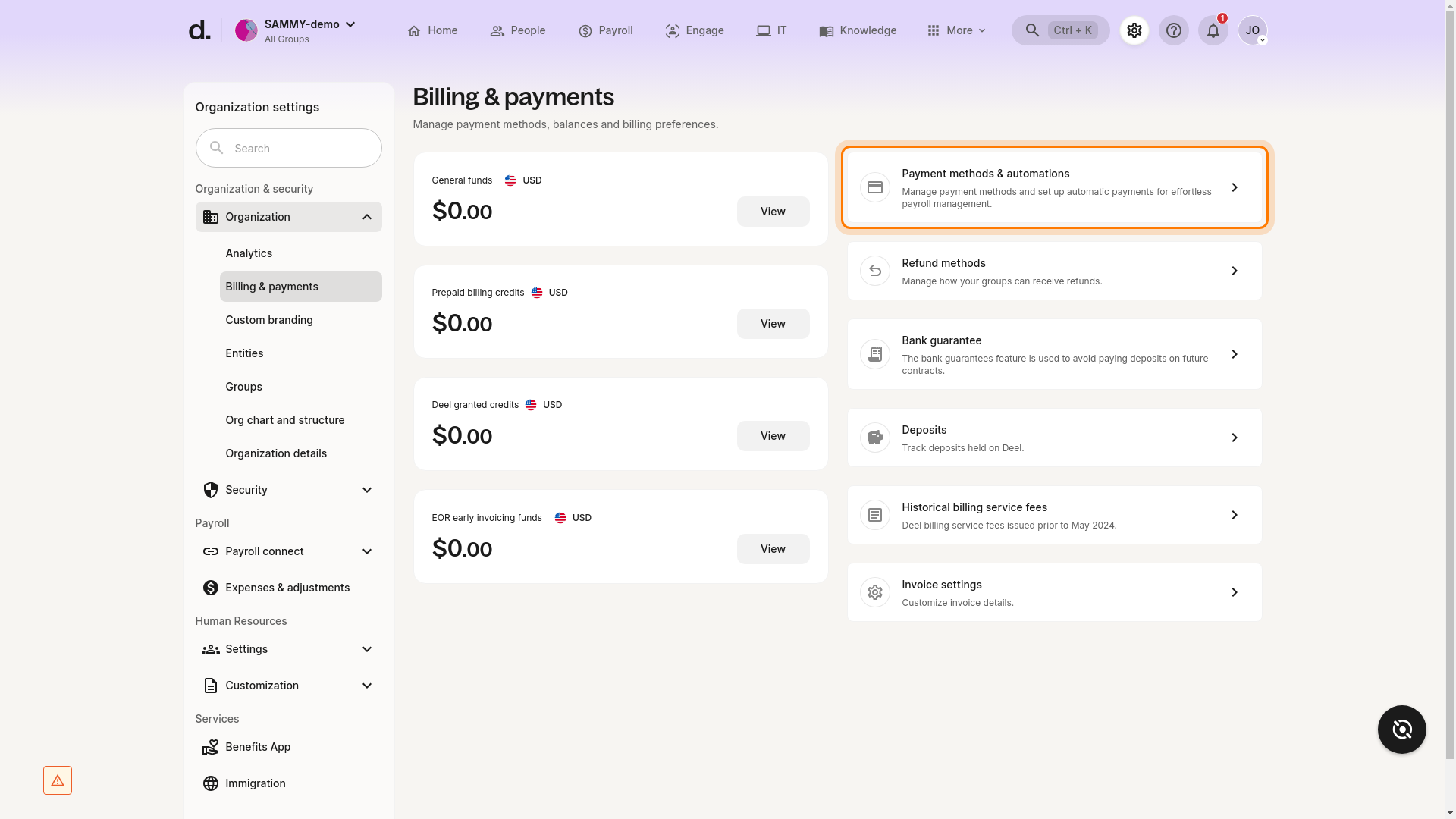Viewport: 1456px width, 819px height.
Task: Click the Bank guarantee document icon
Action: 875,354
